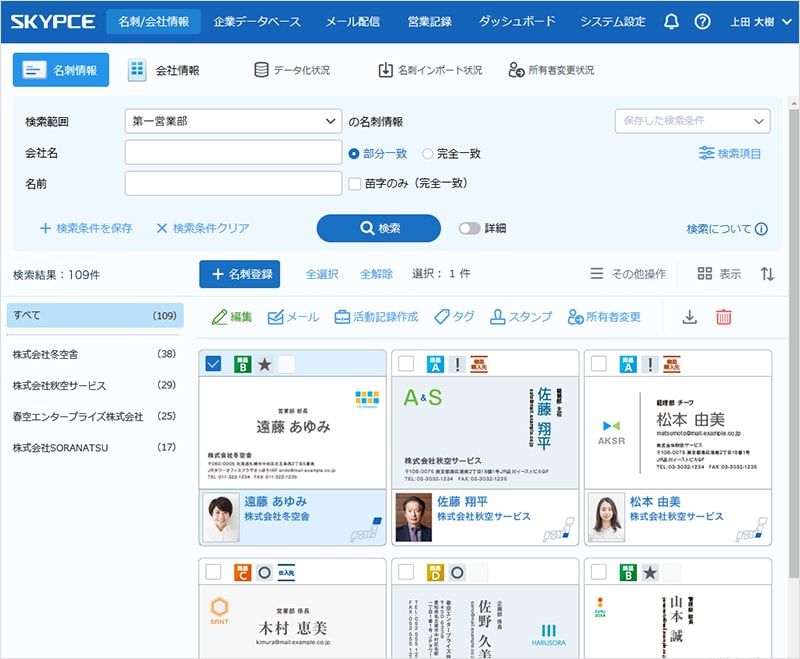
Task: Click the 編集 pencil icon
Action: (x=219, y=317)
